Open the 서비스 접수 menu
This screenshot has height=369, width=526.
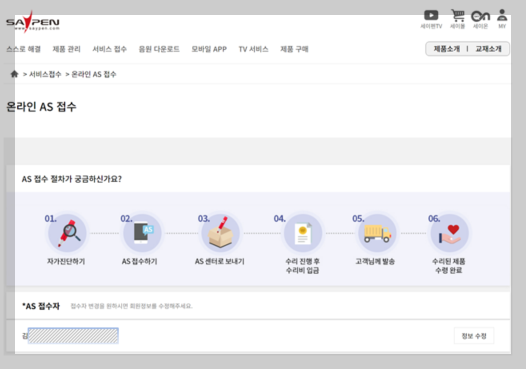109,49
